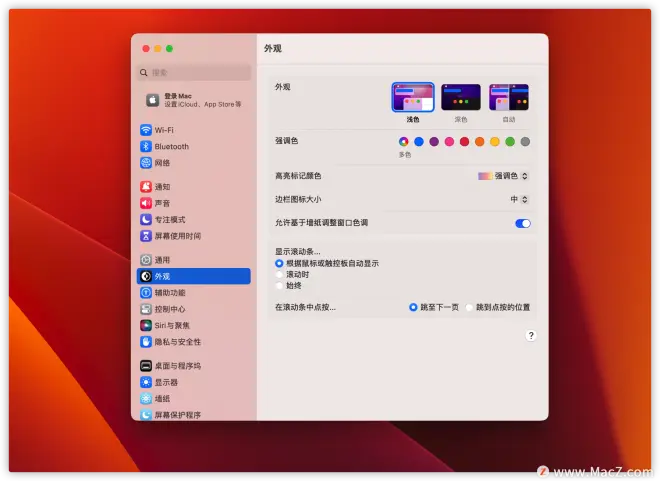Click the search magnifier icon

(x=144, y=72)
